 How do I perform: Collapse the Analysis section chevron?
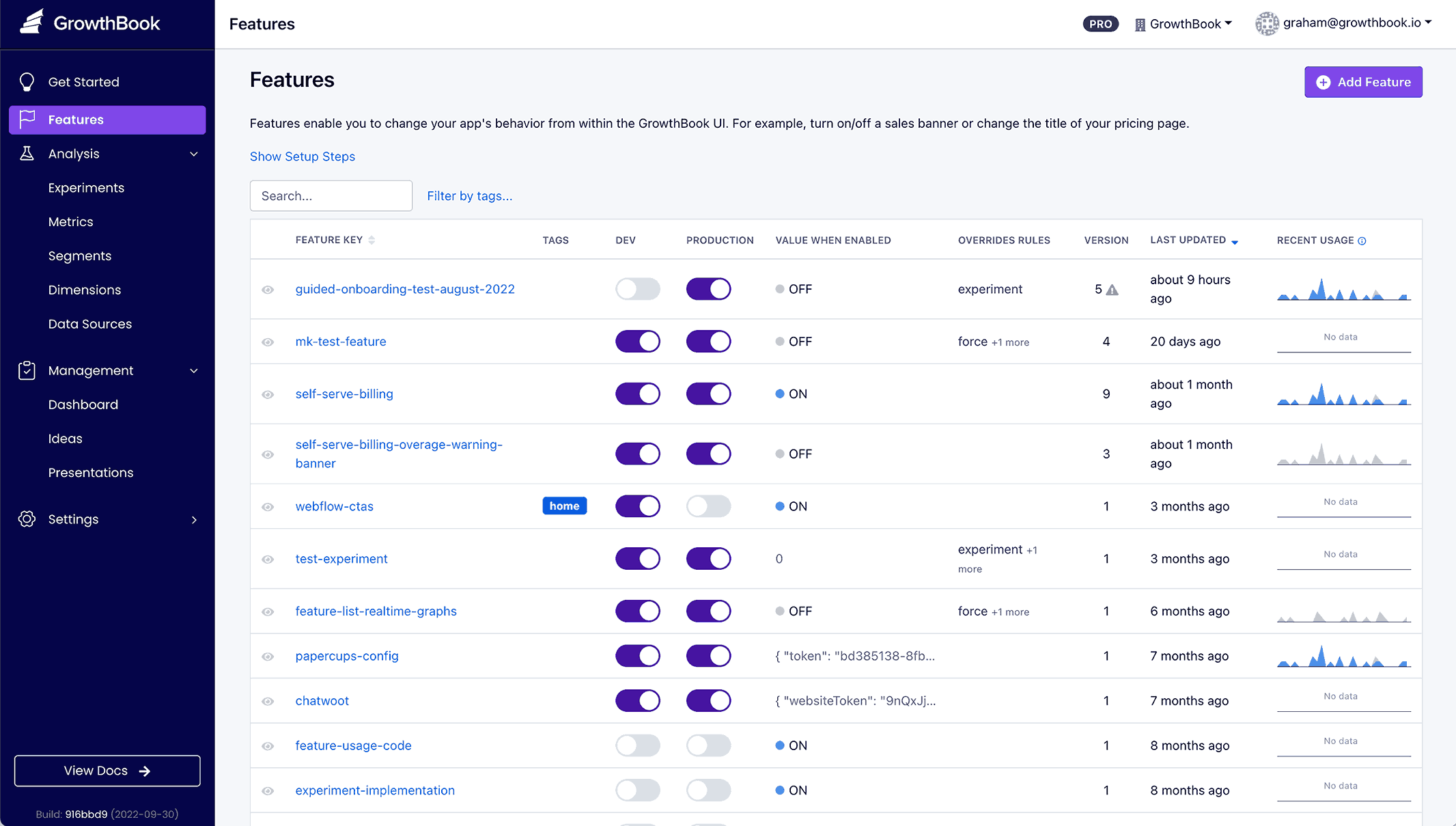click(x=194, y=154)
